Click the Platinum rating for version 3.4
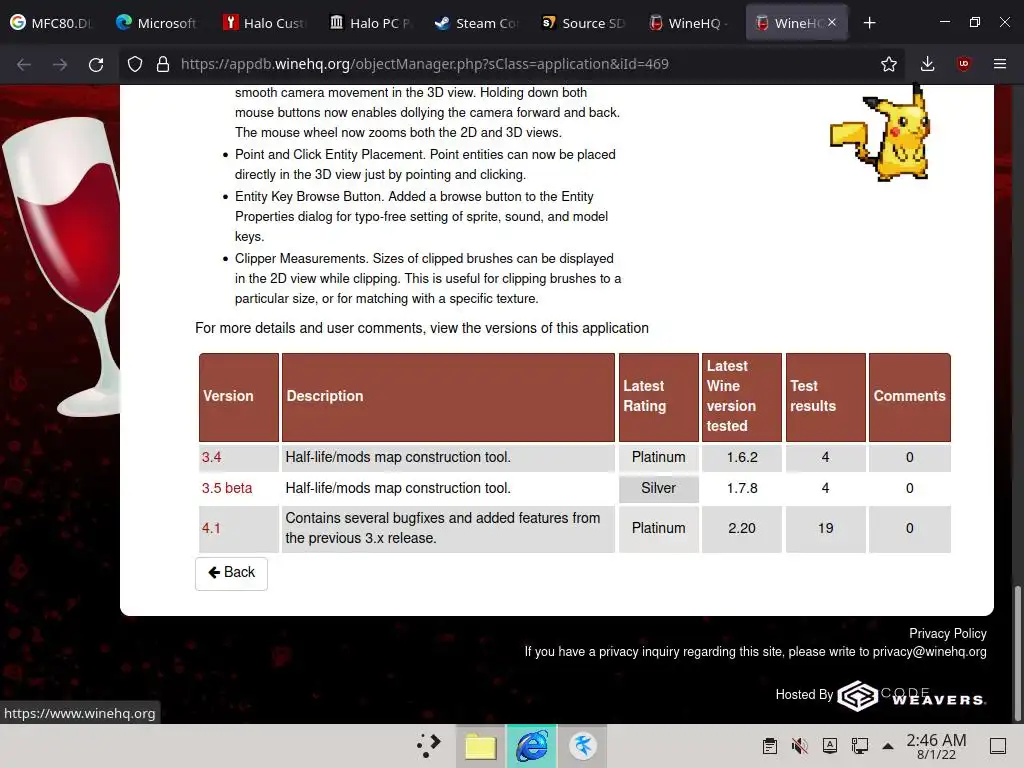The height and width of the screenshot is (768, 1024). coord(658,457)
